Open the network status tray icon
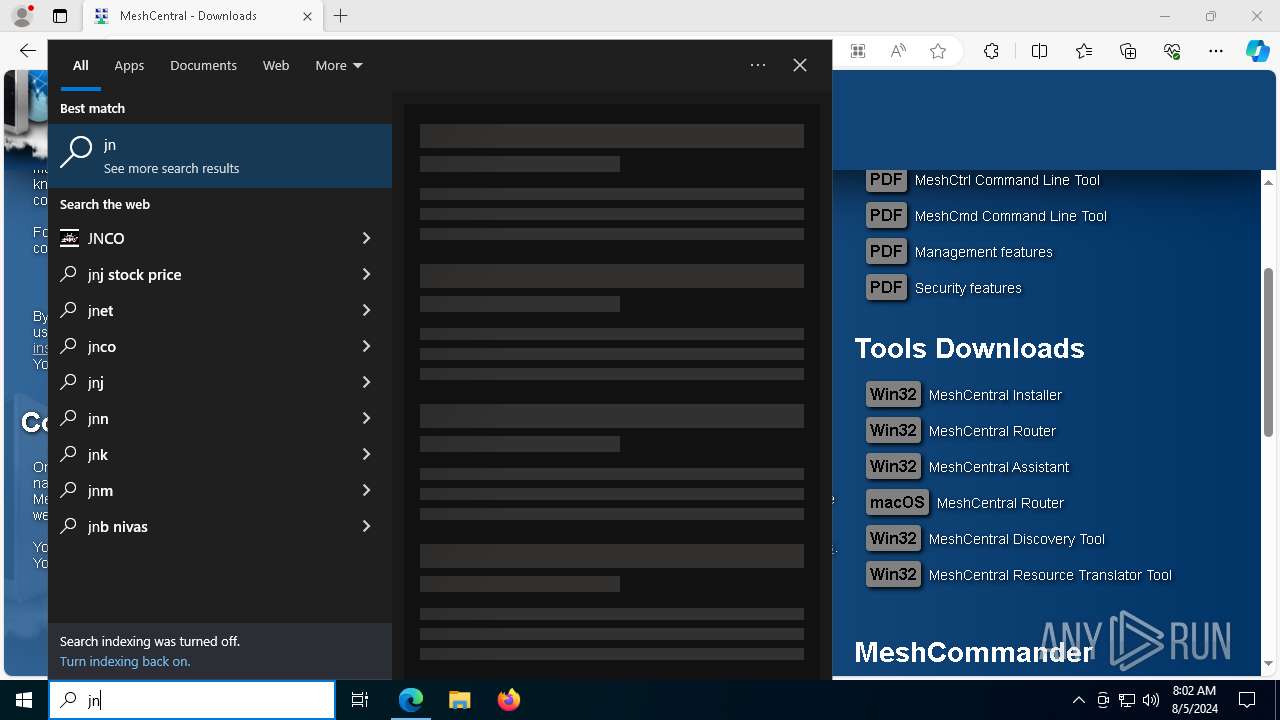Screen dimensions: 1280x720 point(1127,700)
